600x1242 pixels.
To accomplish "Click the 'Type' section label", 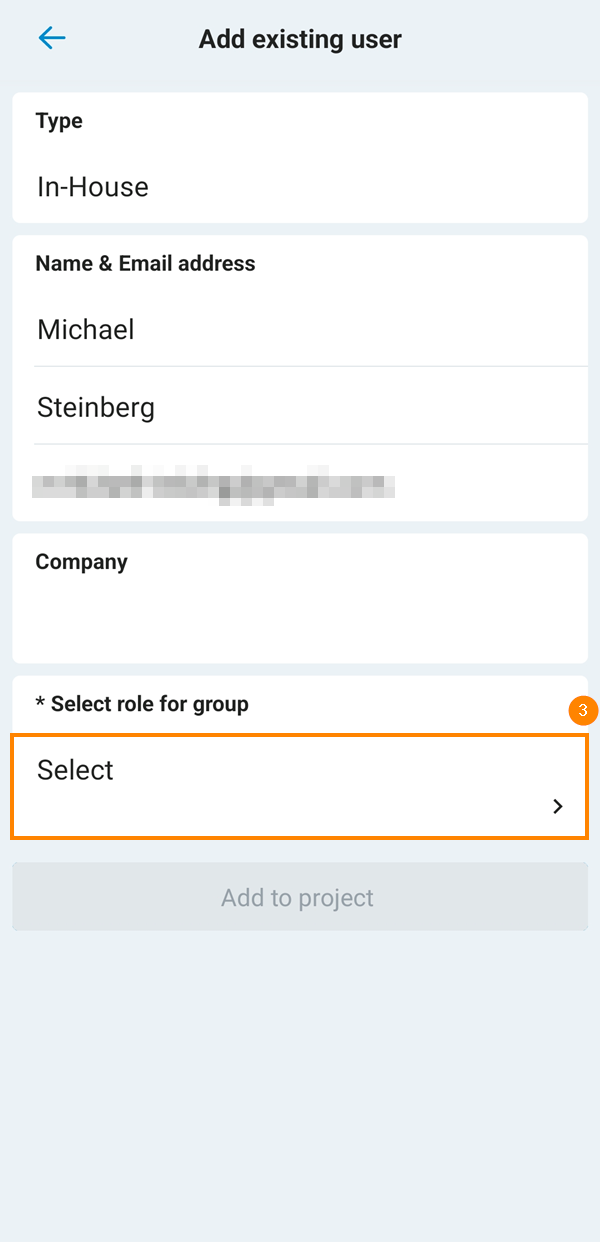I will pos(59,121).
